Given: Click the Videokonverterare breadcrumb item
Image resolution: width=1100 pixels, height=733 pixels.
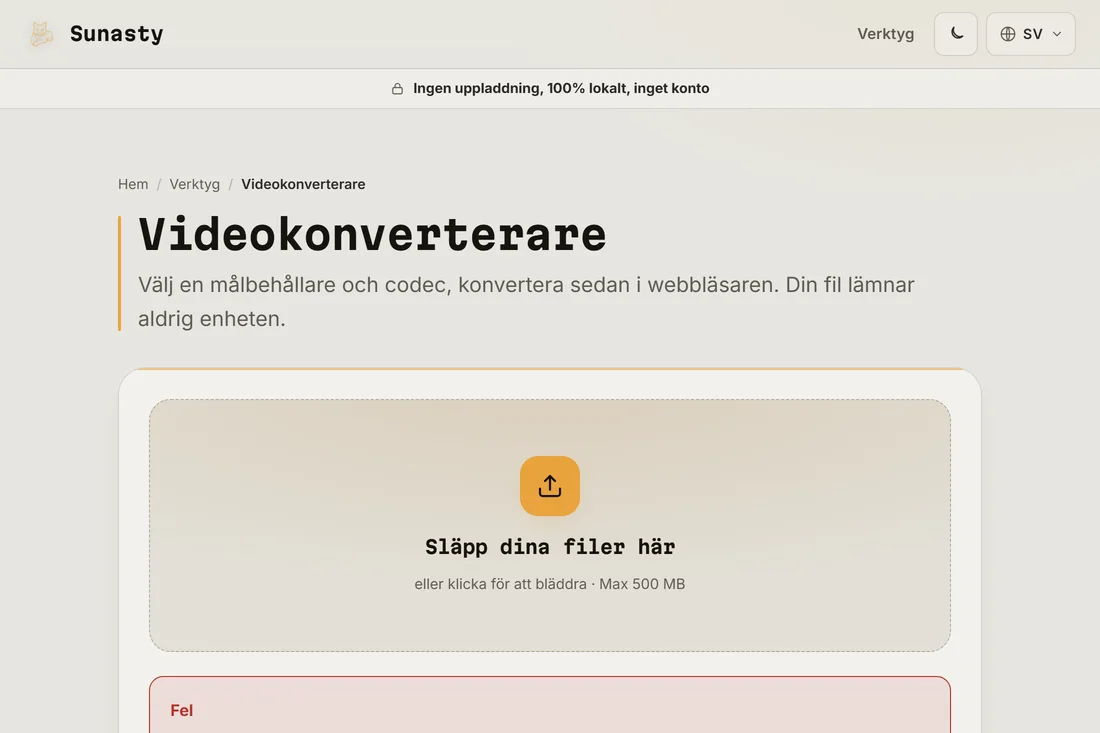Looking at the screenshot, I should (303, 184).
